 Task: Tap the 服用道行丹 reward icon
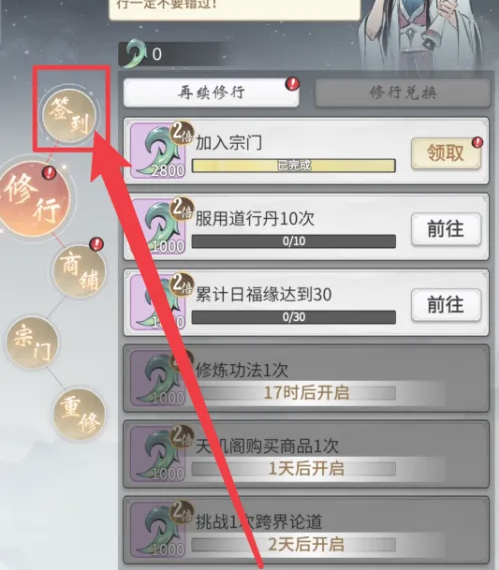[158, 226]
